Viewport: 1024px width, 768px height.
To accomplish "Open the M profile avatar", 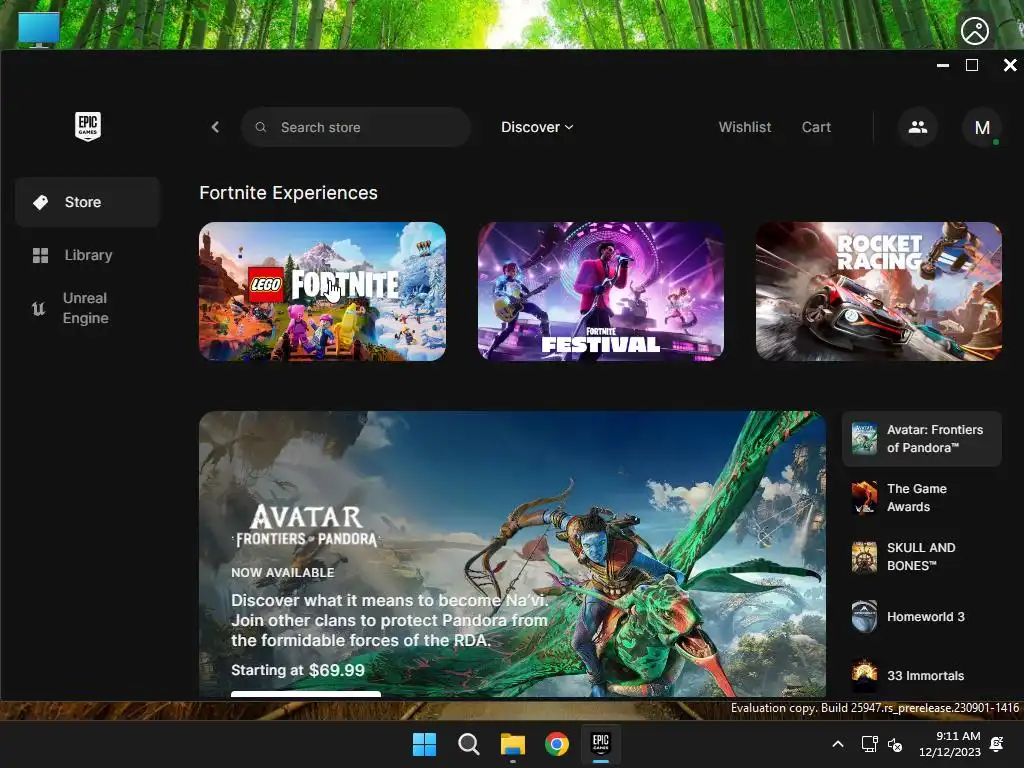I will coord(982,127).
